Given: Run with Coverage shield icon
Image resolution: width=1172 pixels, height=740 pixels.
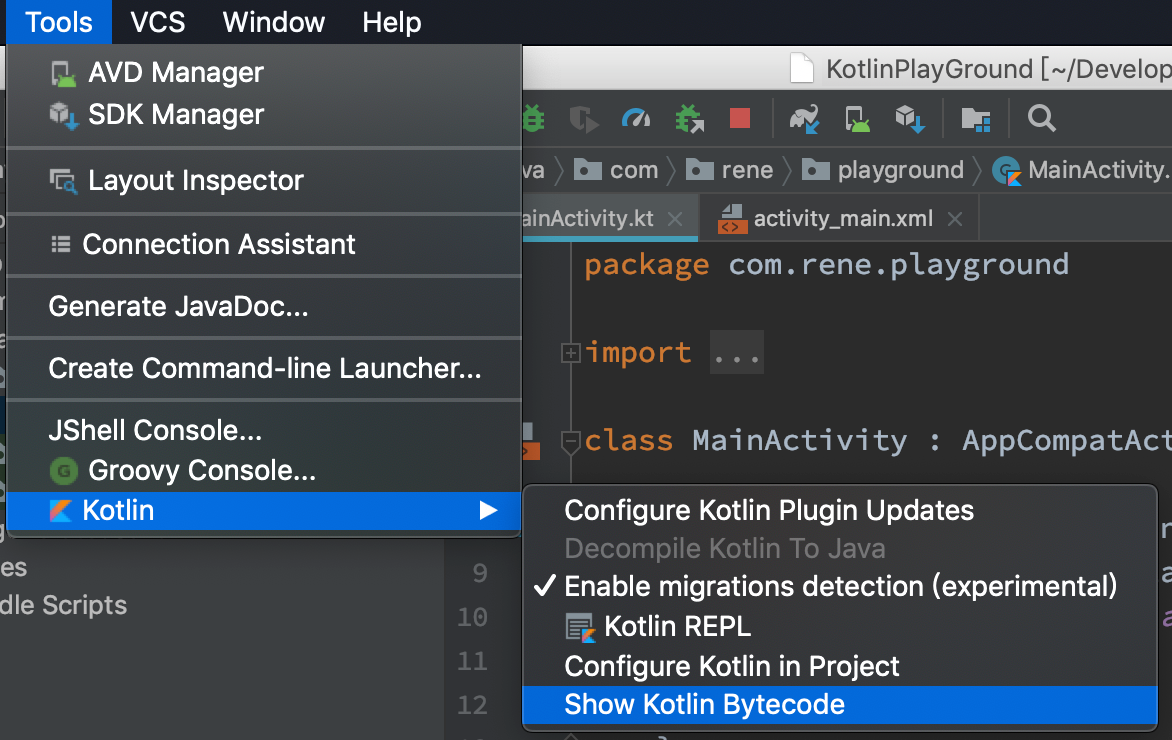Looking at the screenshot, I should (x=583, y=119).
